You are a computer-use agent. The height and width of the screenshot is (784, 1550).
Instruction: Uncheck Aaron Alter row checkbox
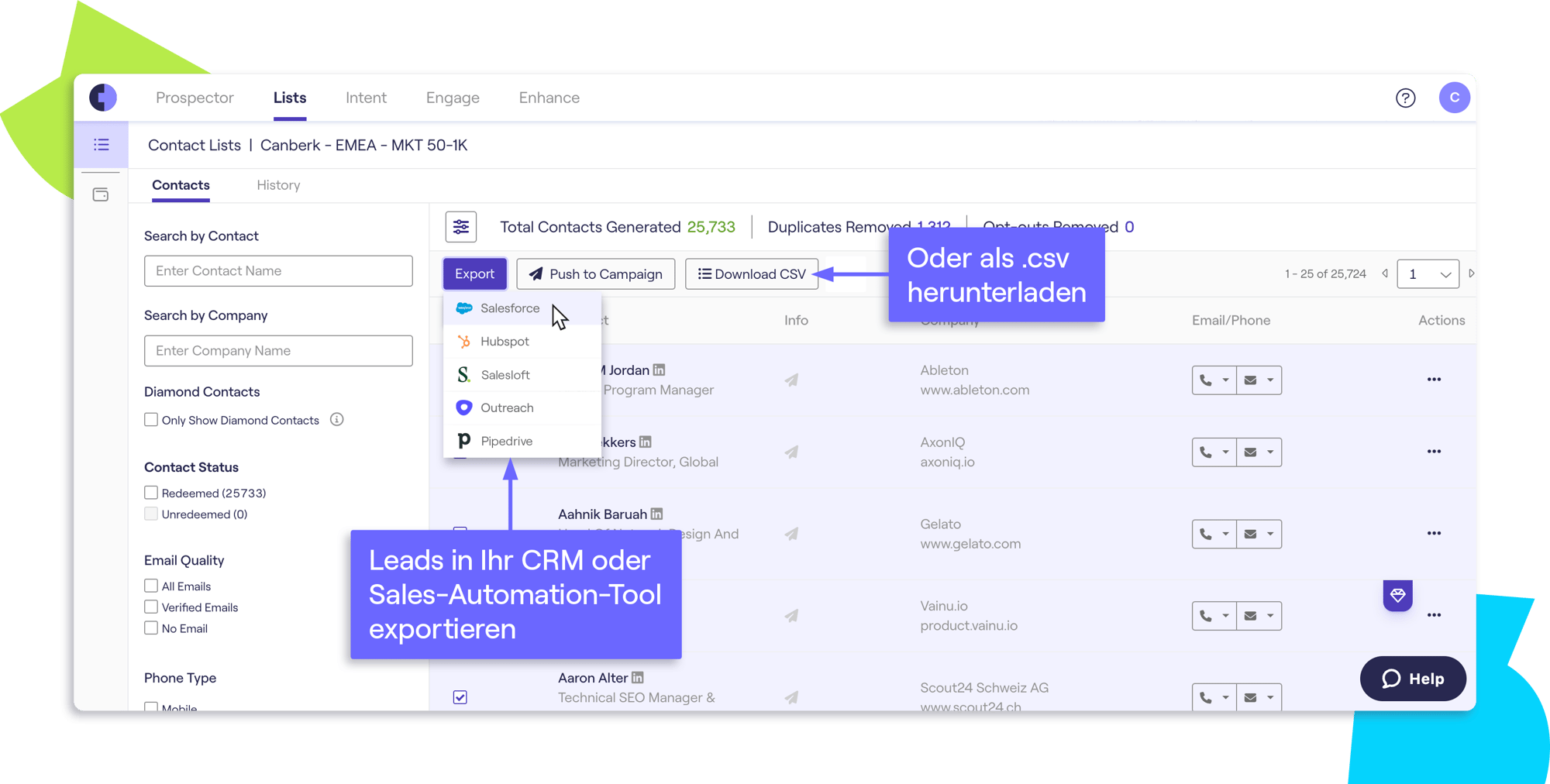tap(460, 697)
